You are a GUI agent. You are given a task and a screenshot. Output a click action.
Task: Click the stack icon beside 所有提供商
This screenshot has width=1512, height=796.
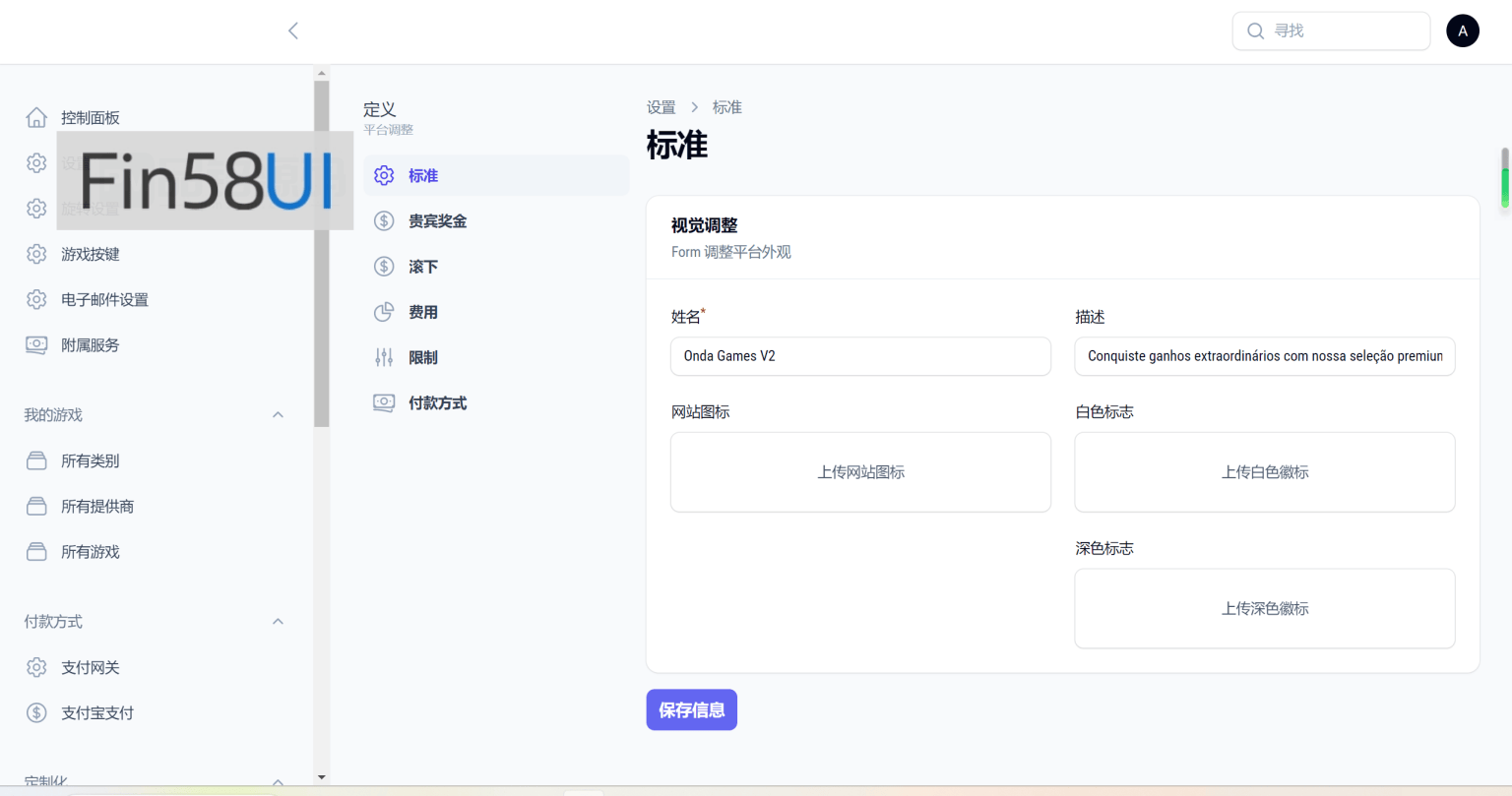[x=36, y=507]
